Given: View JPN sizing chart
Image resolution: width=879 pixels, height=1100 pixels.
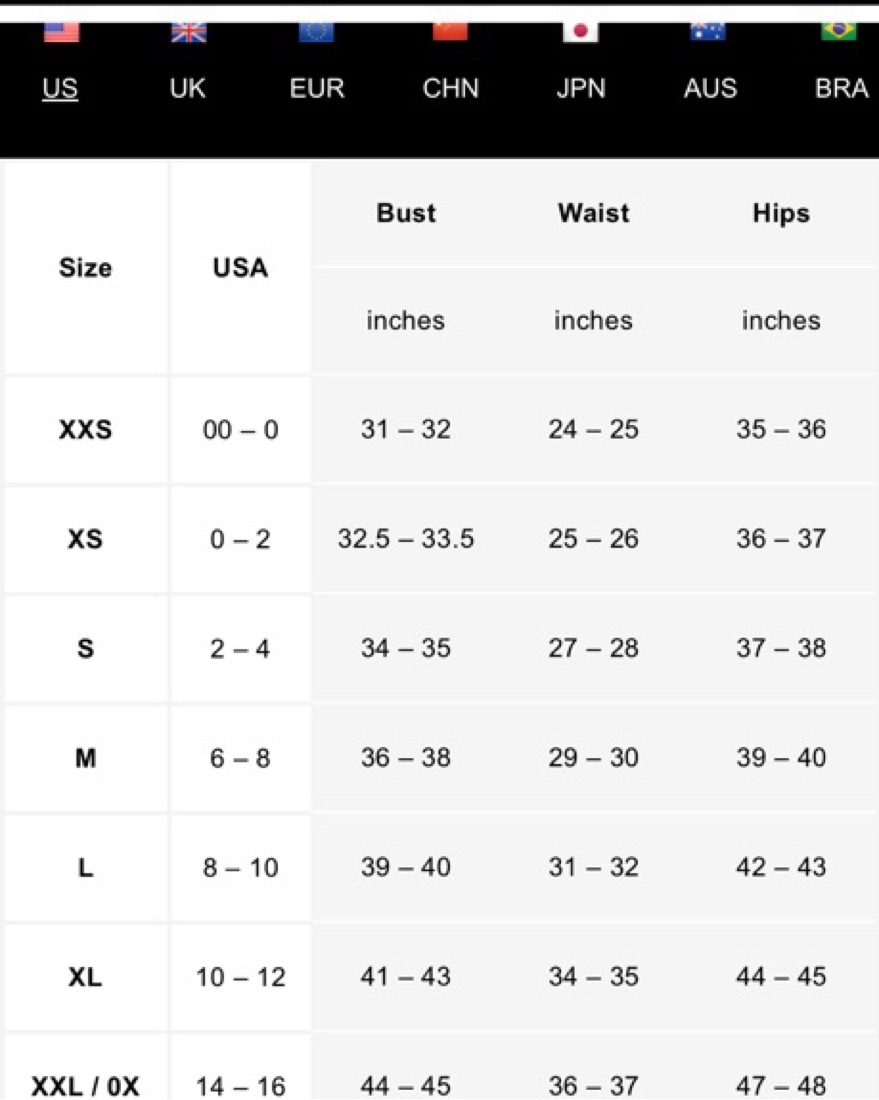Looking at the screenshot, I should coord(581,88).
